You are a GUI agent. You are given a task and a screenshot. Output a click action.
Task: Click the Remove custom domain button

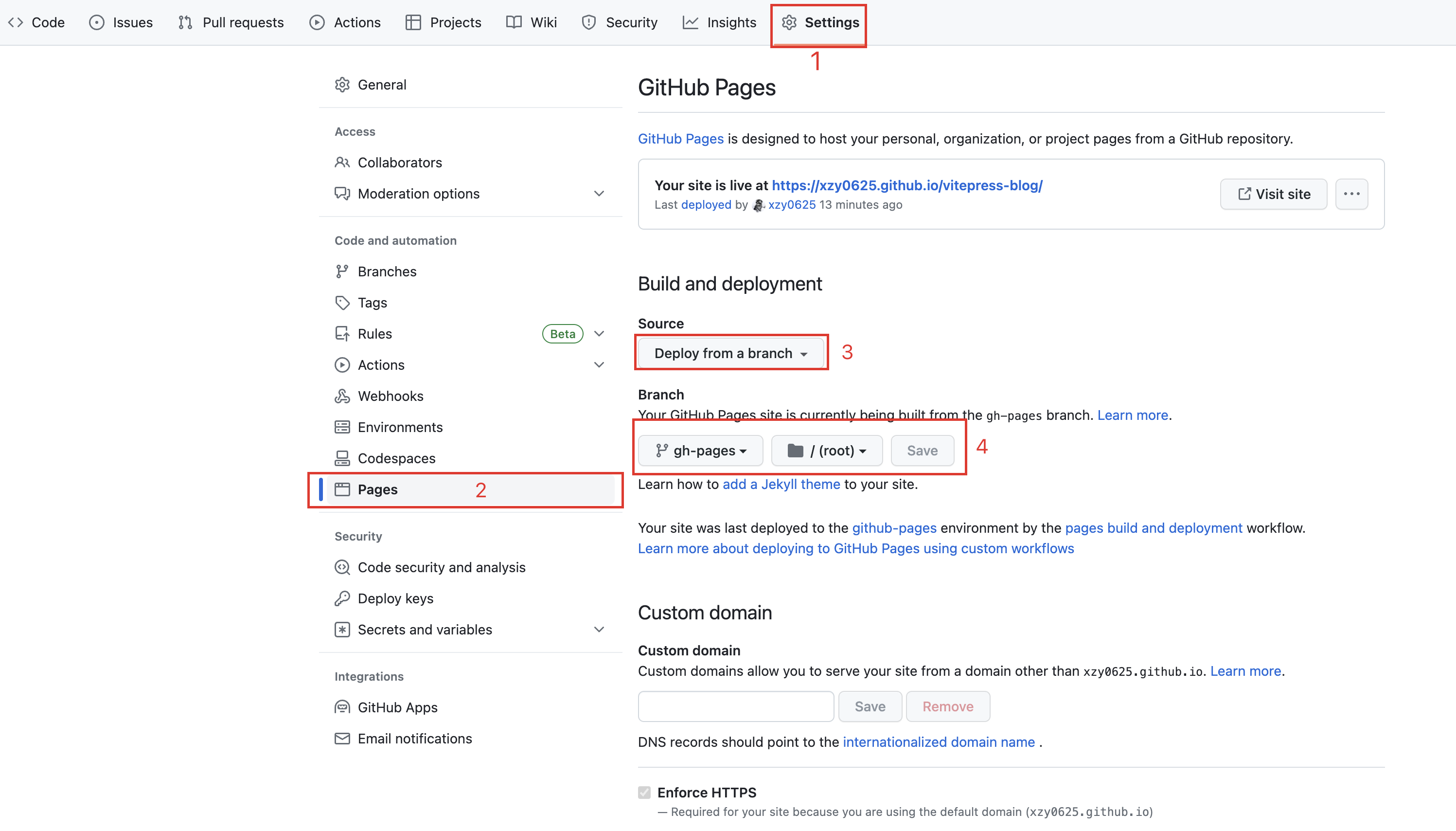(947, 706)
